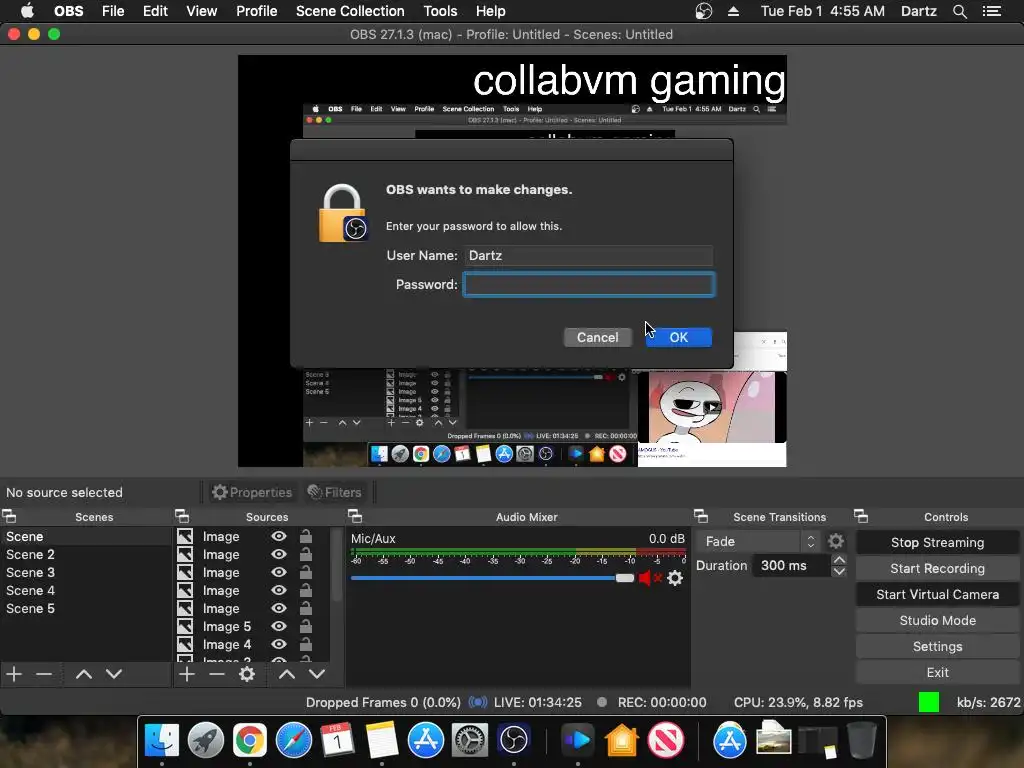
Task: Open Spotlight search in the menu bar
Action: click(959, 11)
